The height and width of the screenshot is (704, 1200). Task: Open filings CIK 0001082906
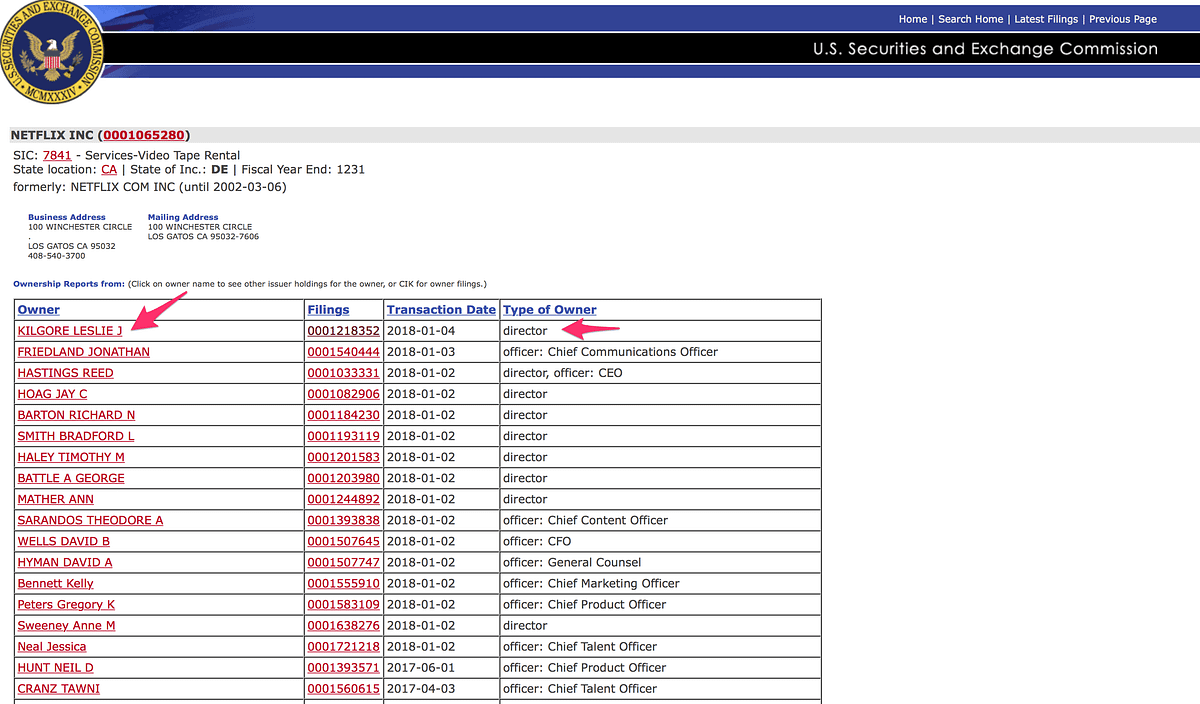[343, 394]
